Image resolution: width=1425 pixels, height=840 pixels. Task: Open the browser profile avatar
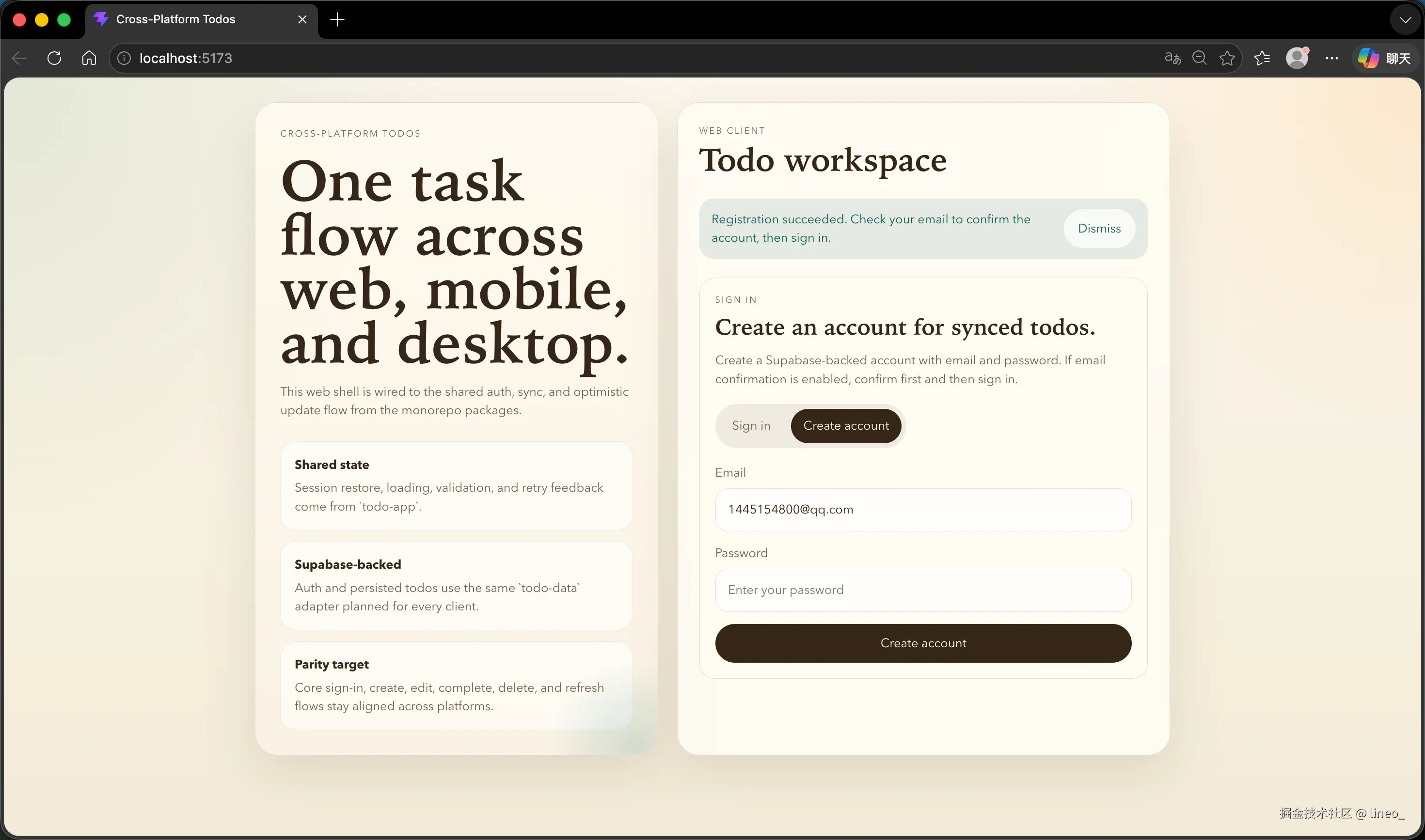(1297, 58)
